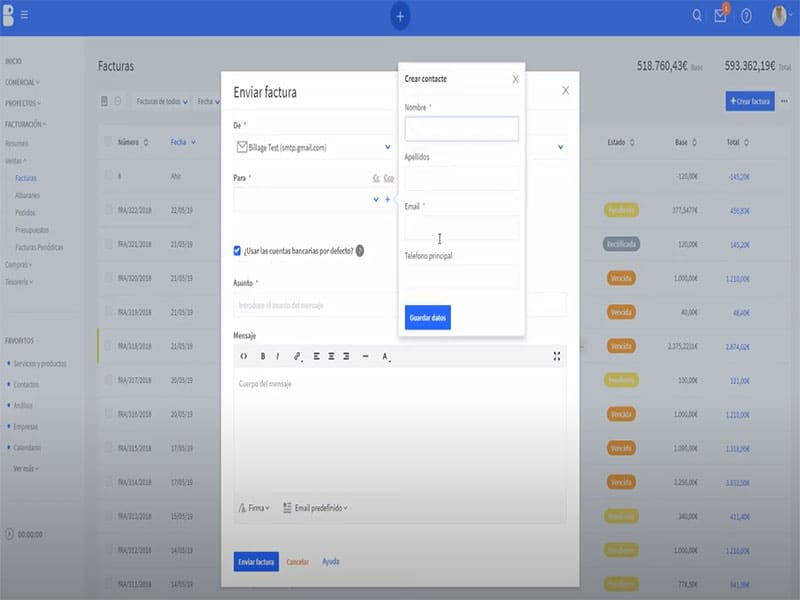Open the Email predefinido dropdown

pyautogui.click(x=315, y=508)
